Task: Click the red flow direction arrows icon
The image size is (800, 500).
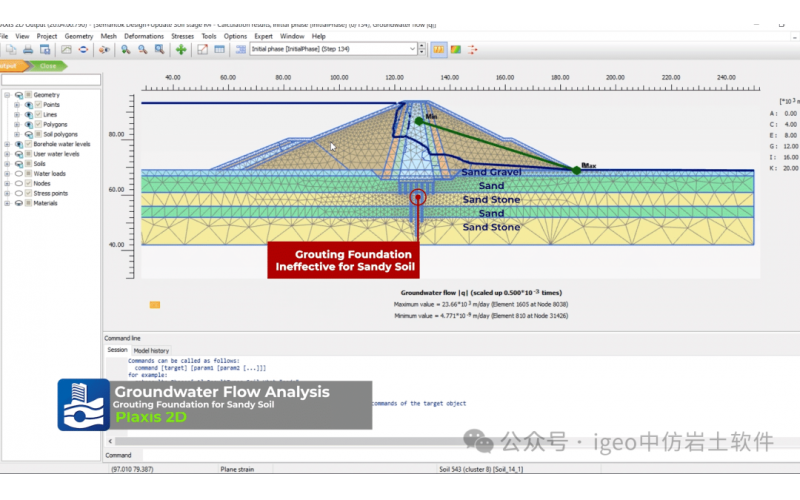Action: pos(472,49)
